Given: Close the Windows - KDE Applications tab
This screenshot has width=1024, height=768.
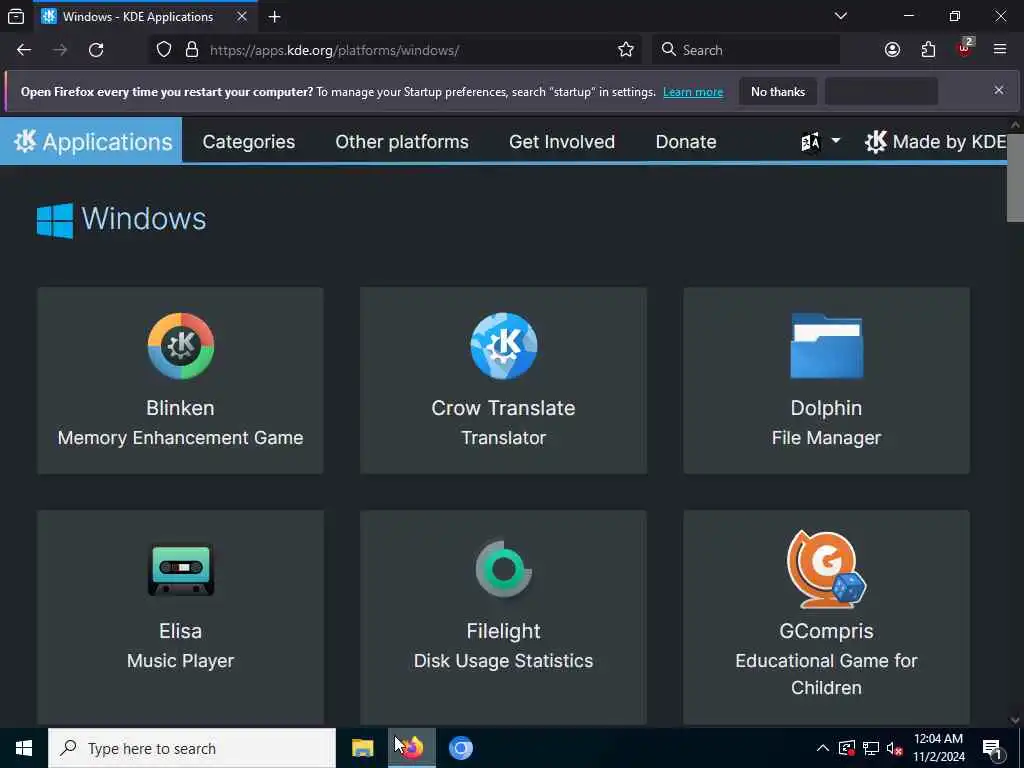Looking at the screenshot, I should (242, 16).
